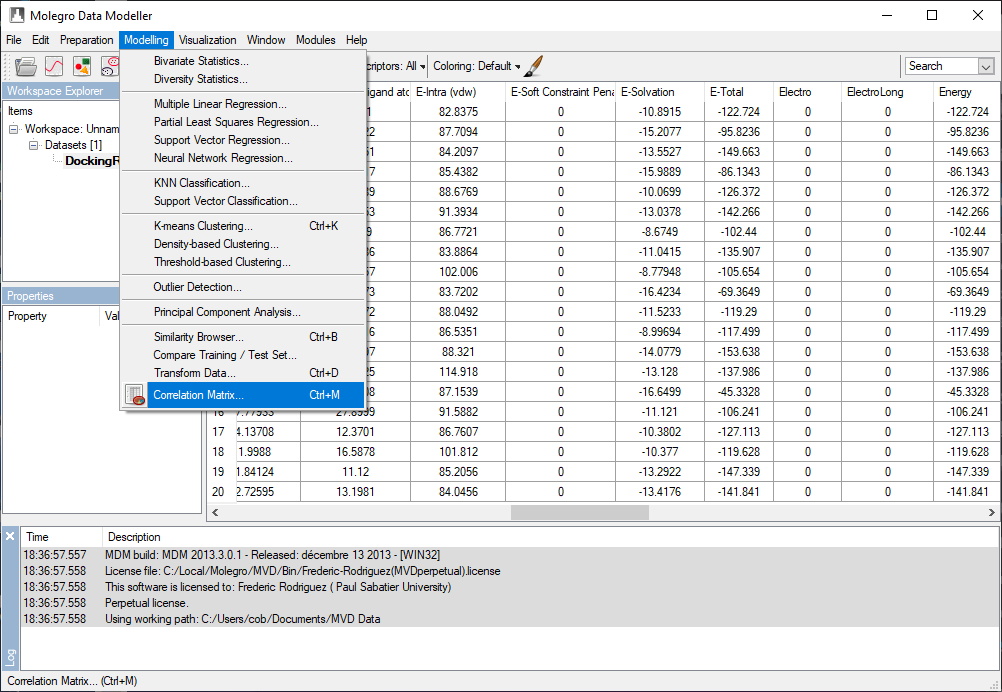The width and height of the screenshot is (1002, 692).
Task: Click the Property column header
Action: point(52,316)
